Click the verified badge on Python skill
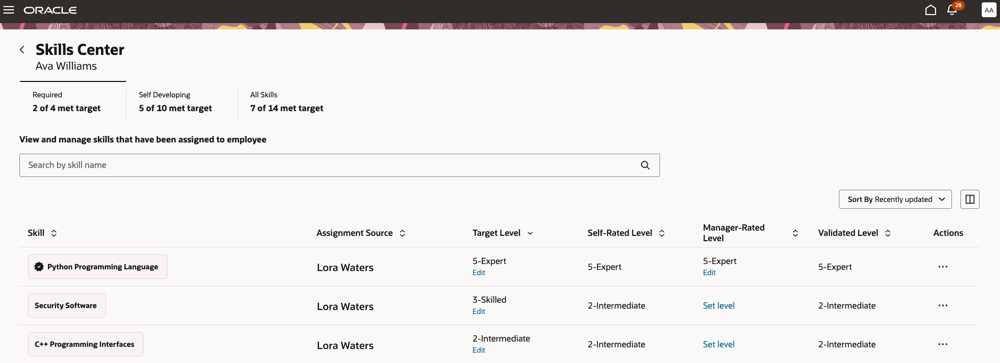1000x363 pixels. [x=38, y=267]
